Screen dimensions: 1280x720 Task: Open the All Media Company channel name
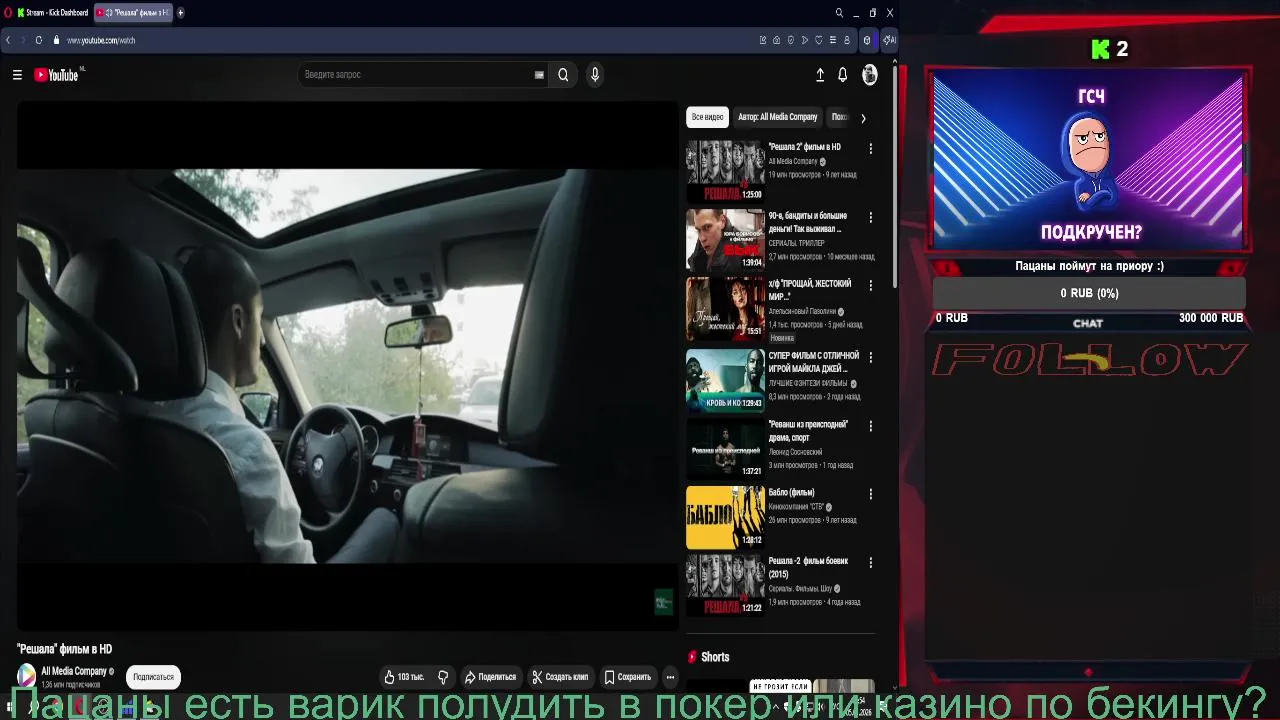74,671
